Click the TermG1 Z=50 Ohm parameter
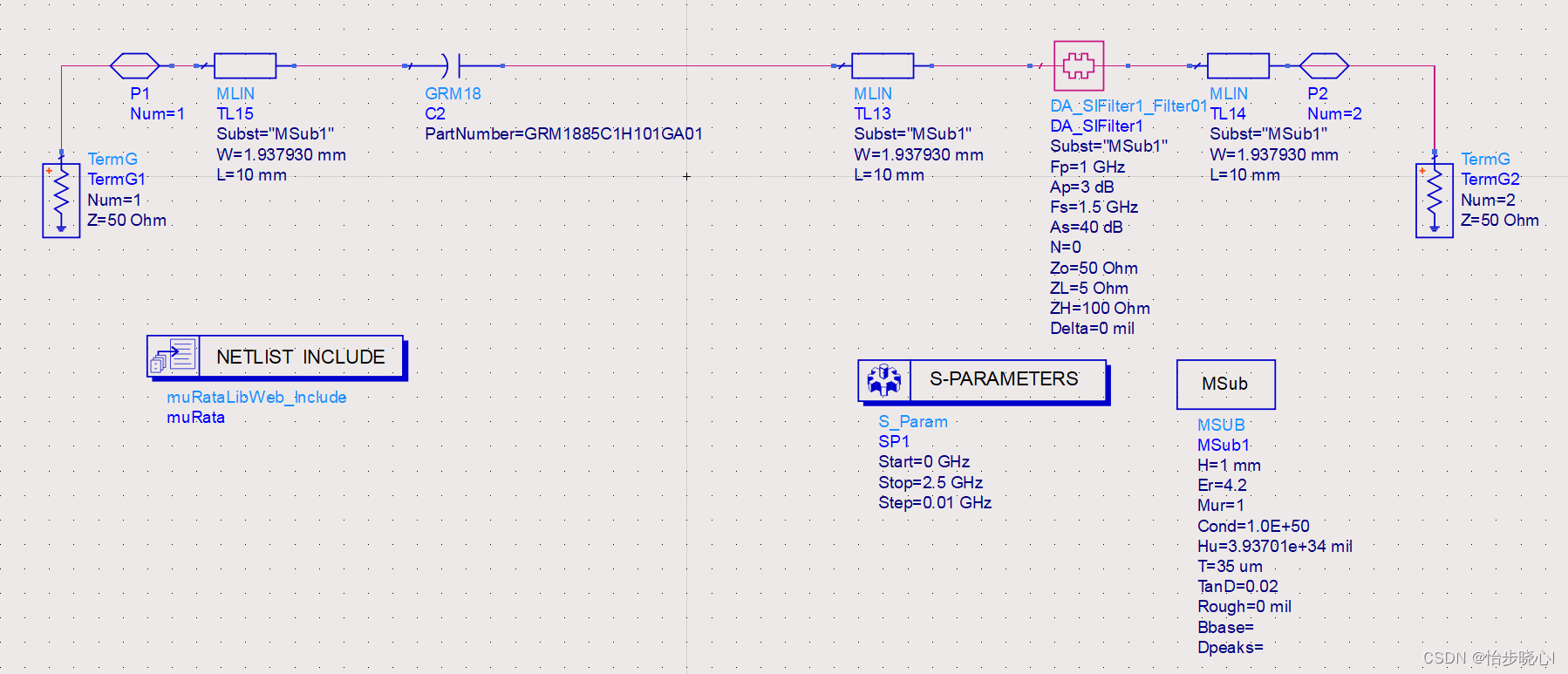Screen dimensions: 1568x674 tap(126, 220)
